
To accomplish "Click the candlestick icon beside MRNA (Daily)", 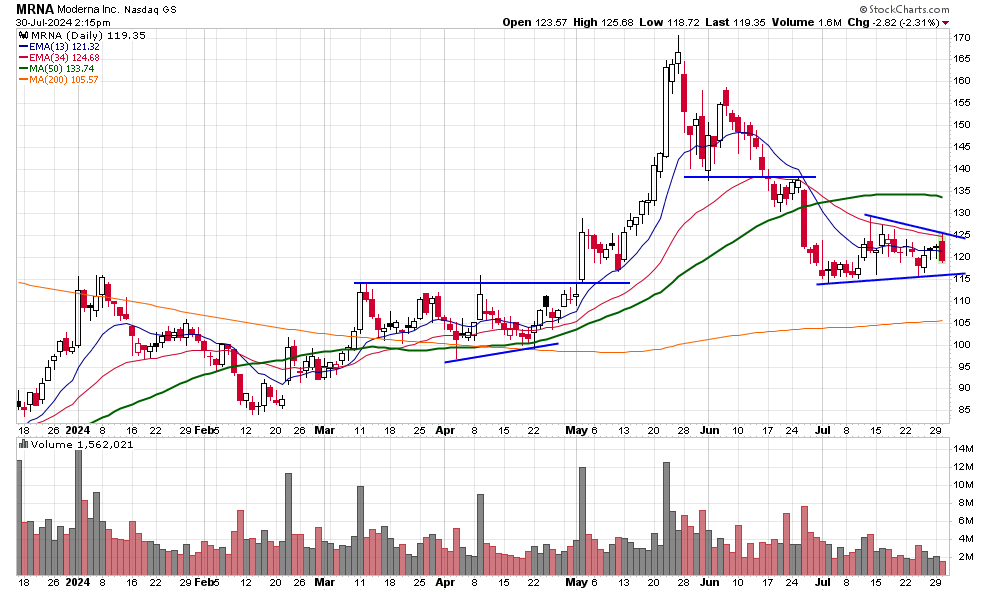I will tap(24, 35).
